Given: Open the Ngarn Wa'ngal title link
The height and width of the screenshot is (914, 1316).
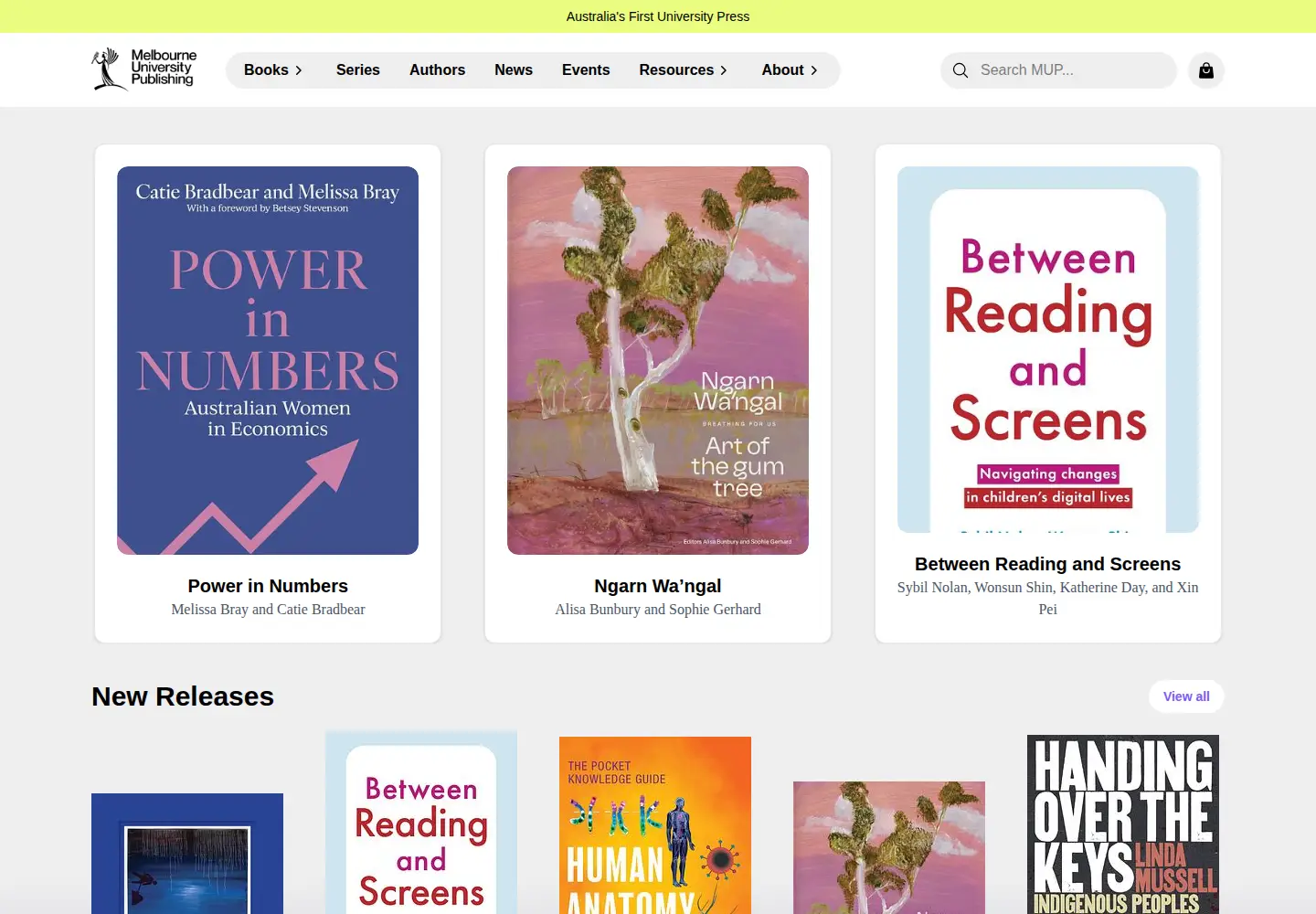Looking at the screenshot, I should (658, 586).
